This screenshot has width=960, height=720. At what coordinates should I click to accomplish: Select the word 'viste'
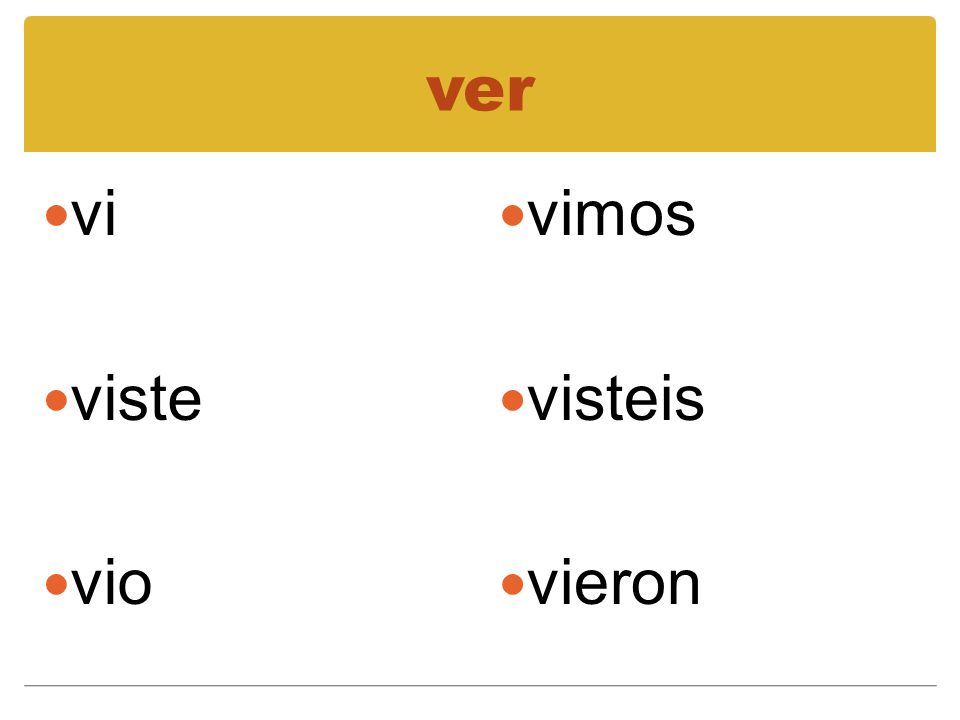(136, 398)
